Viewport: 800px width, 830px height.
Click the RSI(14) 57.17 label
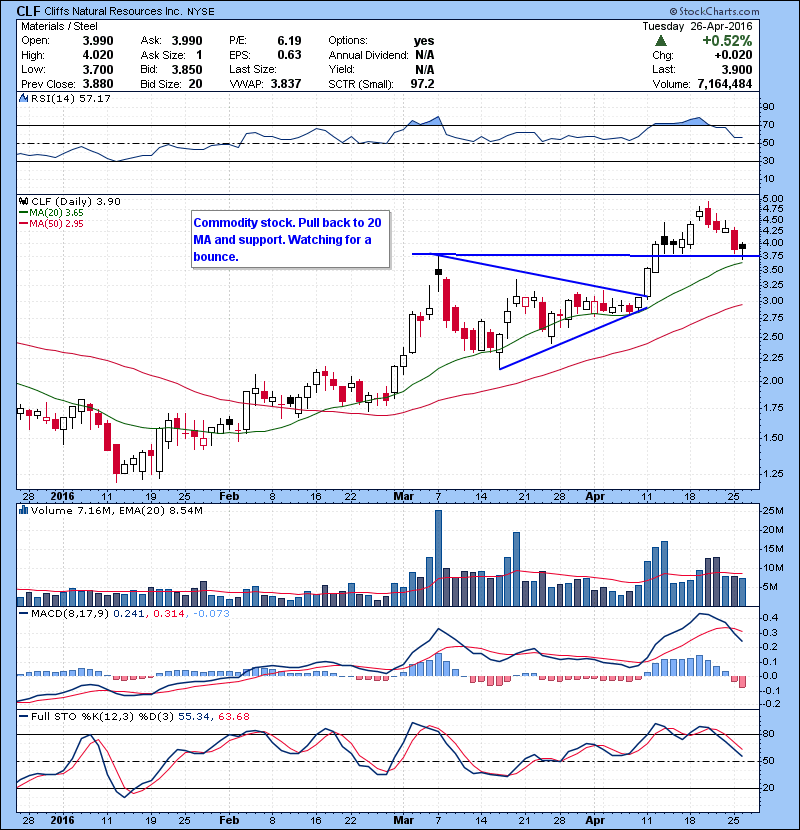coord(71,98)
